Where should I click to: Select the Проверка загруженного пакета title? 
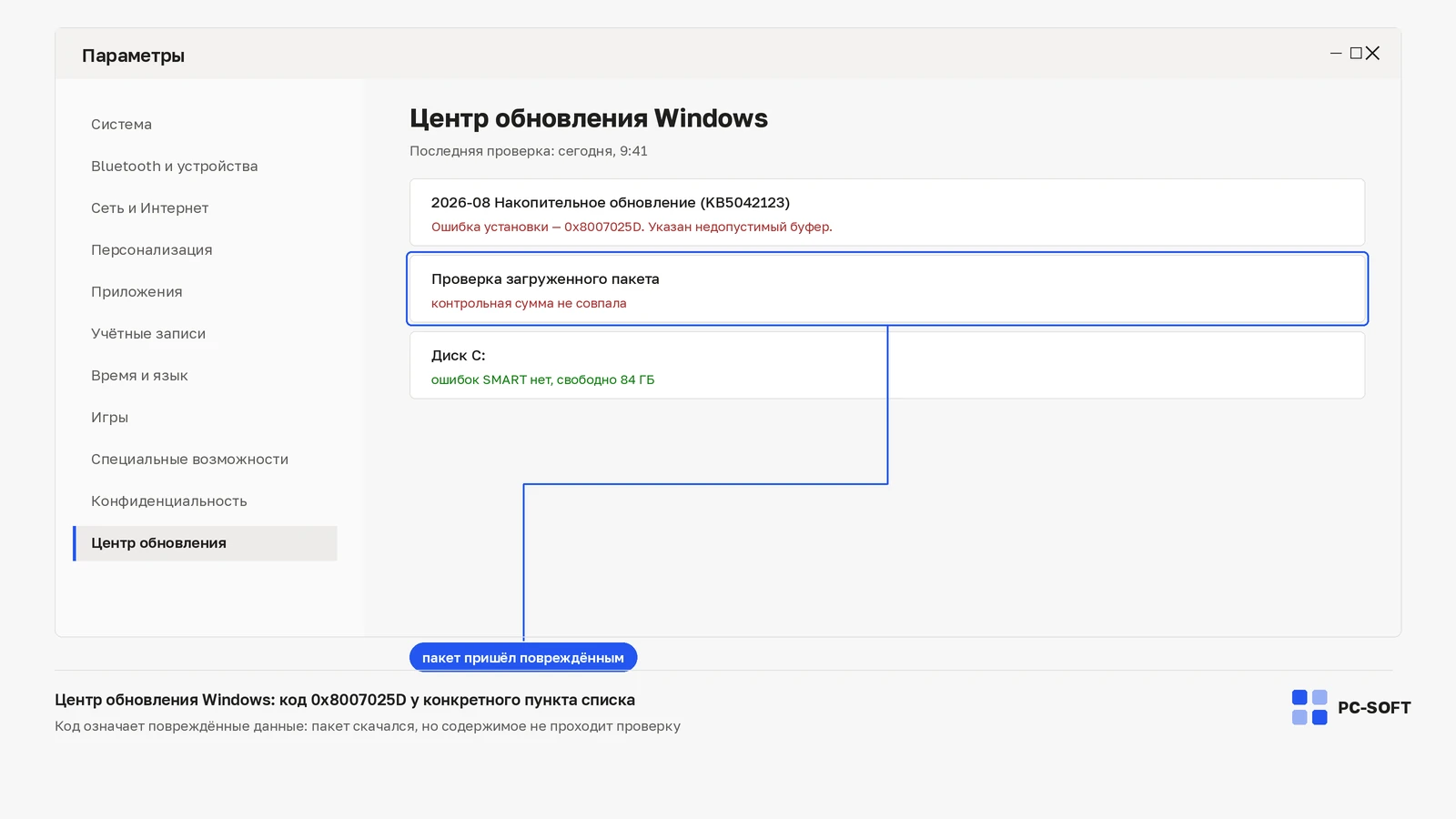point(545,279)
